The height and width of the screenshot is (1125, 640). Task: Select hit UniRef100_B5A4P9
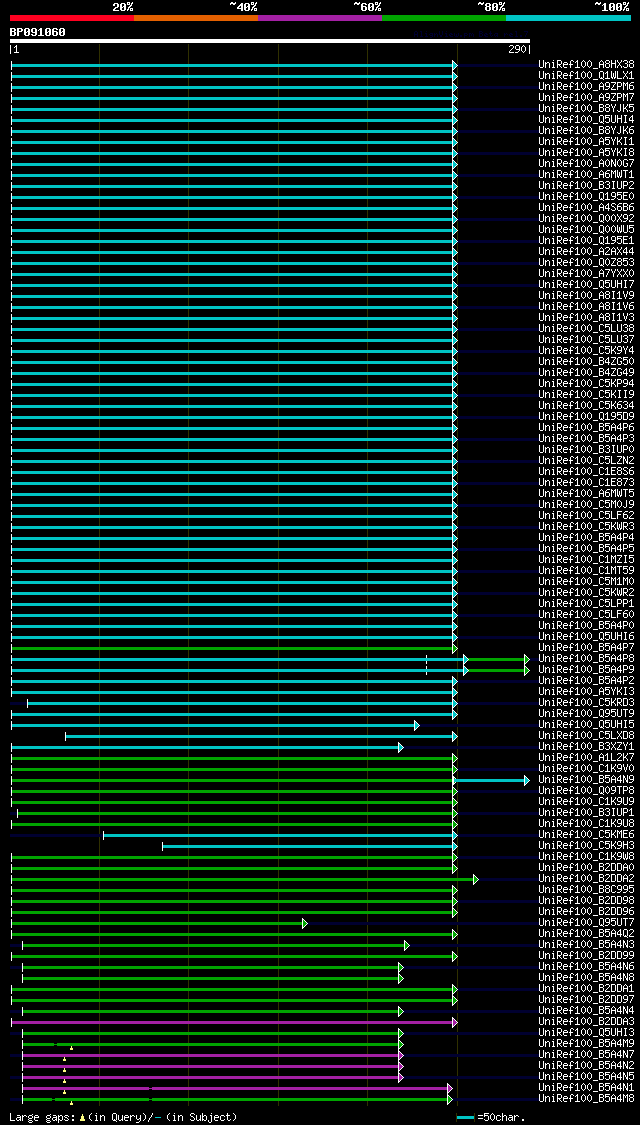tap(586, 669)
